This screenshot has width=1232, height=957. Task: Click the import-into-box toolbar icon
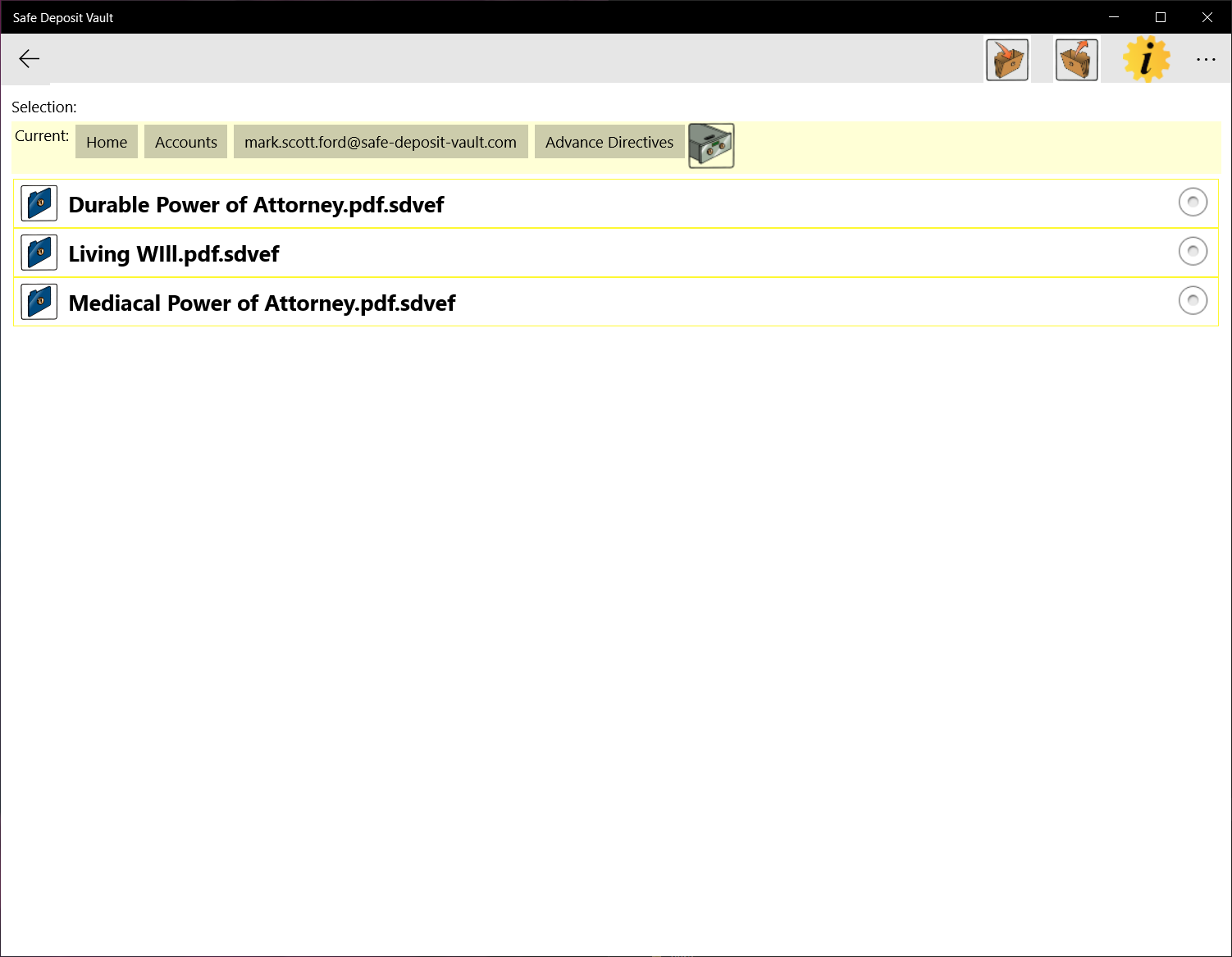(x=1007, y=60)
